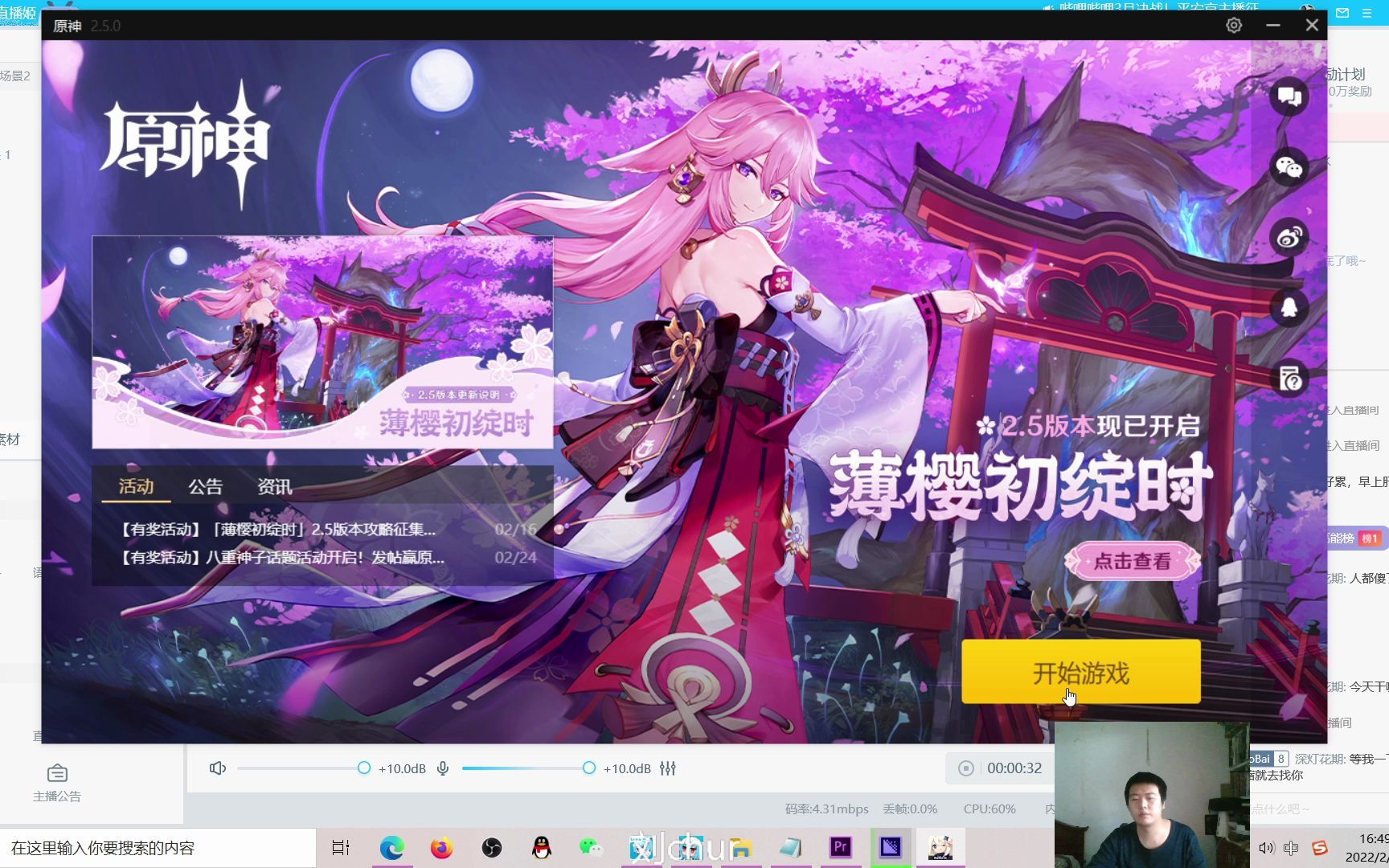Click the microphone volume slider handle
1389x868 pixels.
point(589,768)
